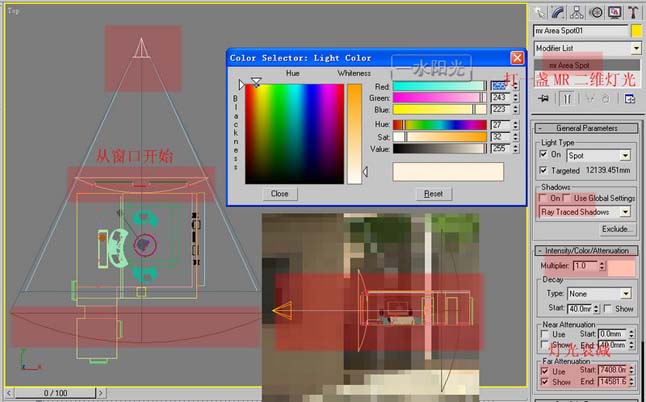This screenshot has height=402, width=646.
Task: Select mr Area Spot in modifier stack
Action: (x=587, y=65)
